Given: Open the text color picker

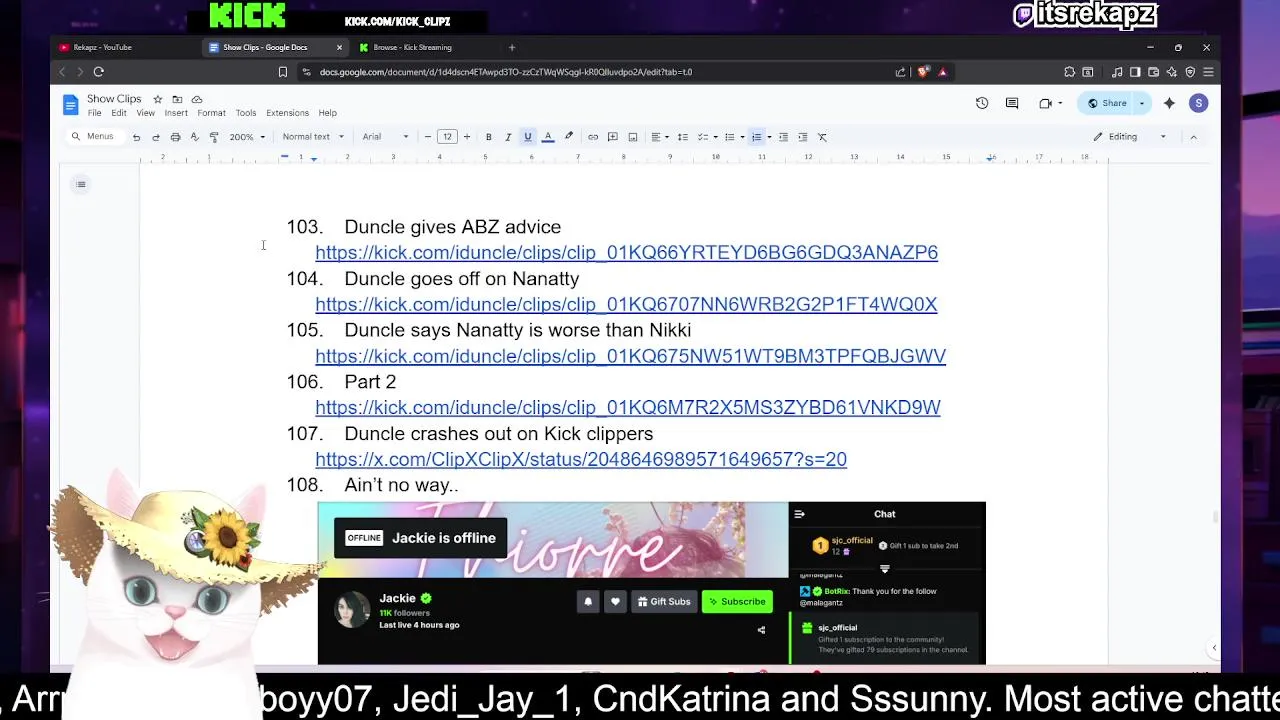Looking at the screenshot, I should coord(548,137).
